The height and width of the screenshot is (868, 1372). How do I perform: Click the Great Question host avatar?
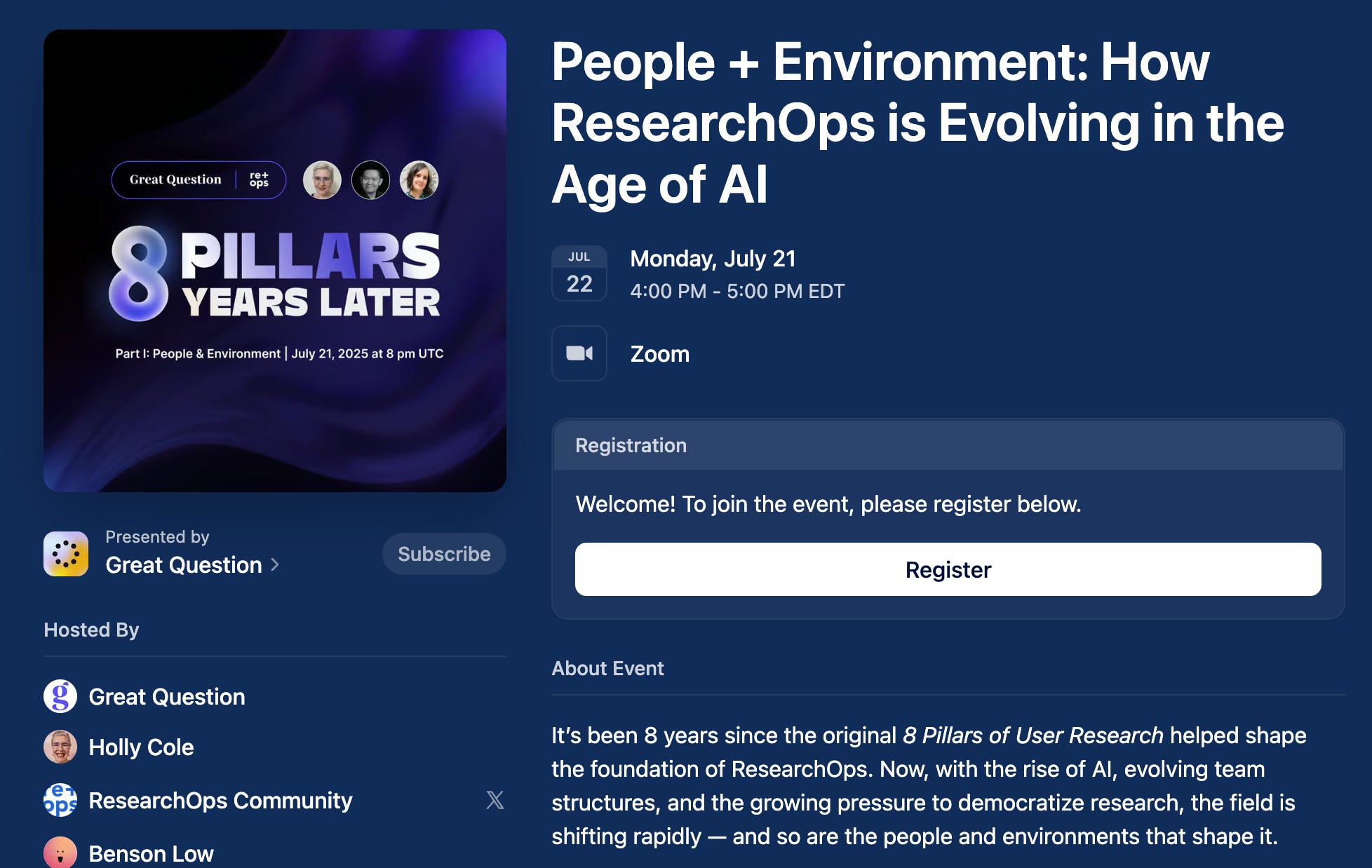pyautogui.click(x=60, y=696)
